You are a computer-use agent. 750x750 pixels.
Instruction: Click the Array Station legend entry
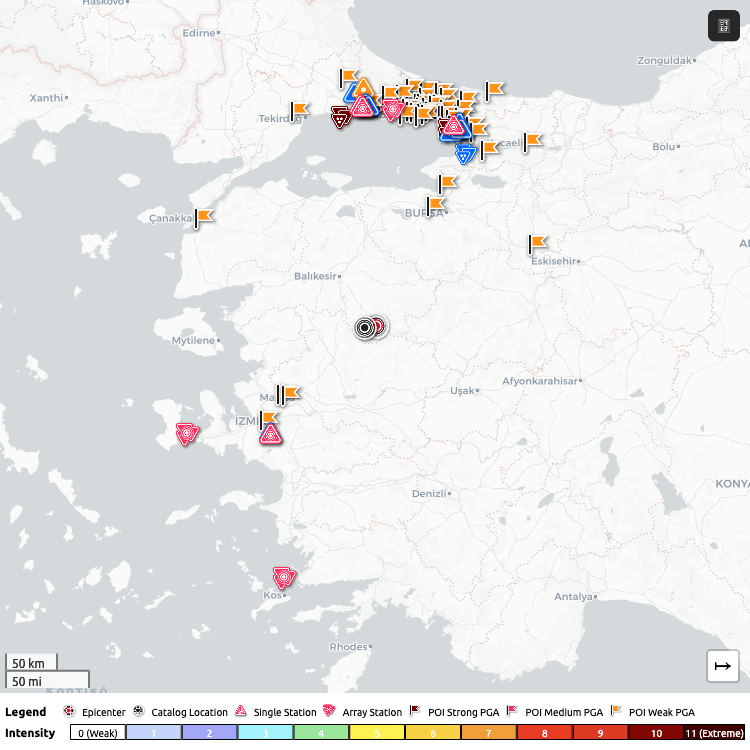tap(364, 712)
